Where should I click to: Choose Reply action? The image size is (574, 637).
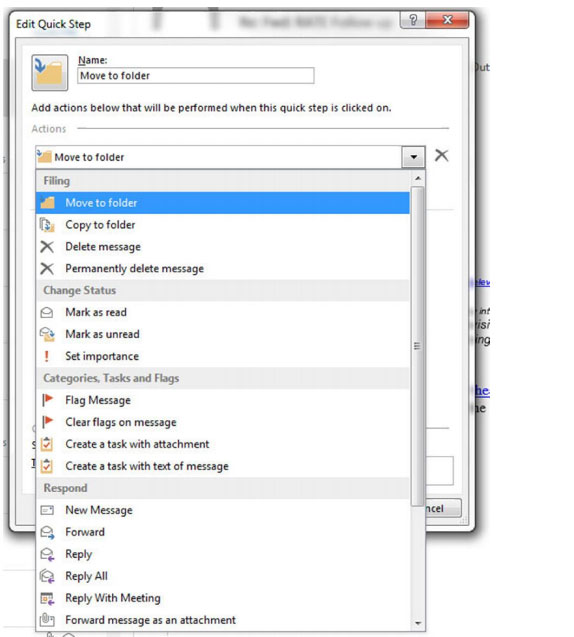click(223, 554)
